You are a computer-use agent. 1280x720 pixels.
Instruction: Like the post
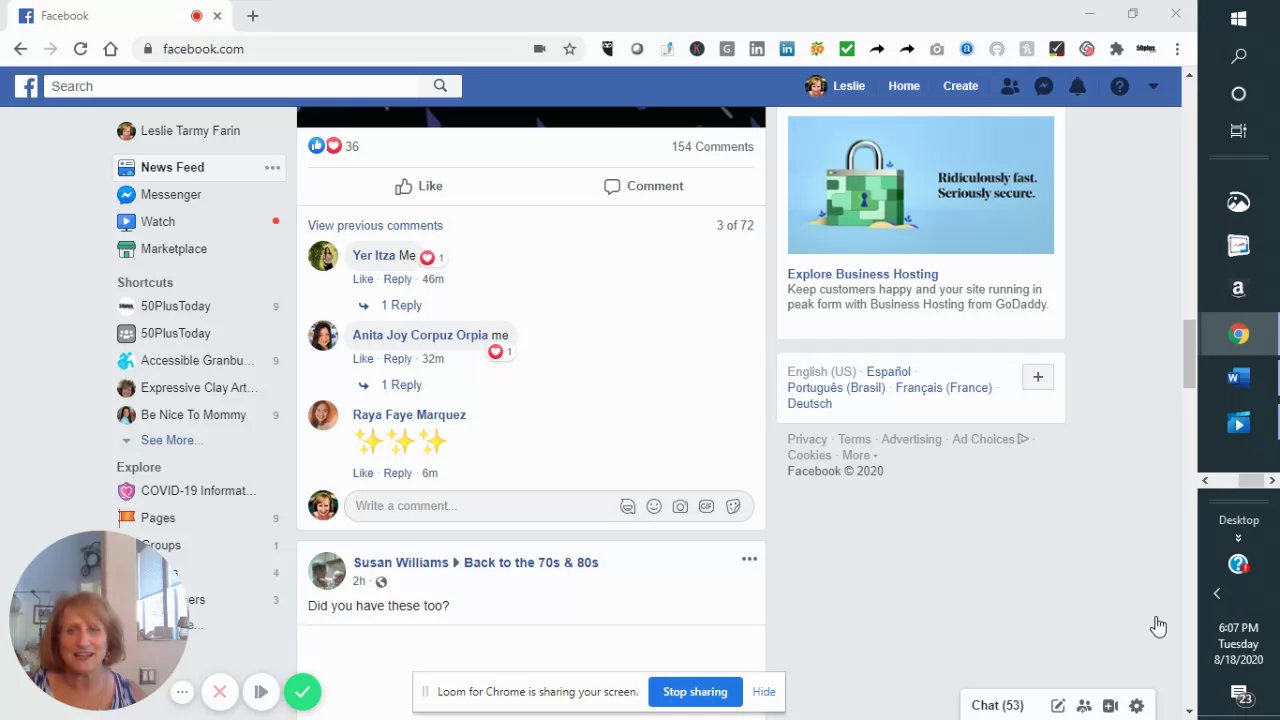419,186
